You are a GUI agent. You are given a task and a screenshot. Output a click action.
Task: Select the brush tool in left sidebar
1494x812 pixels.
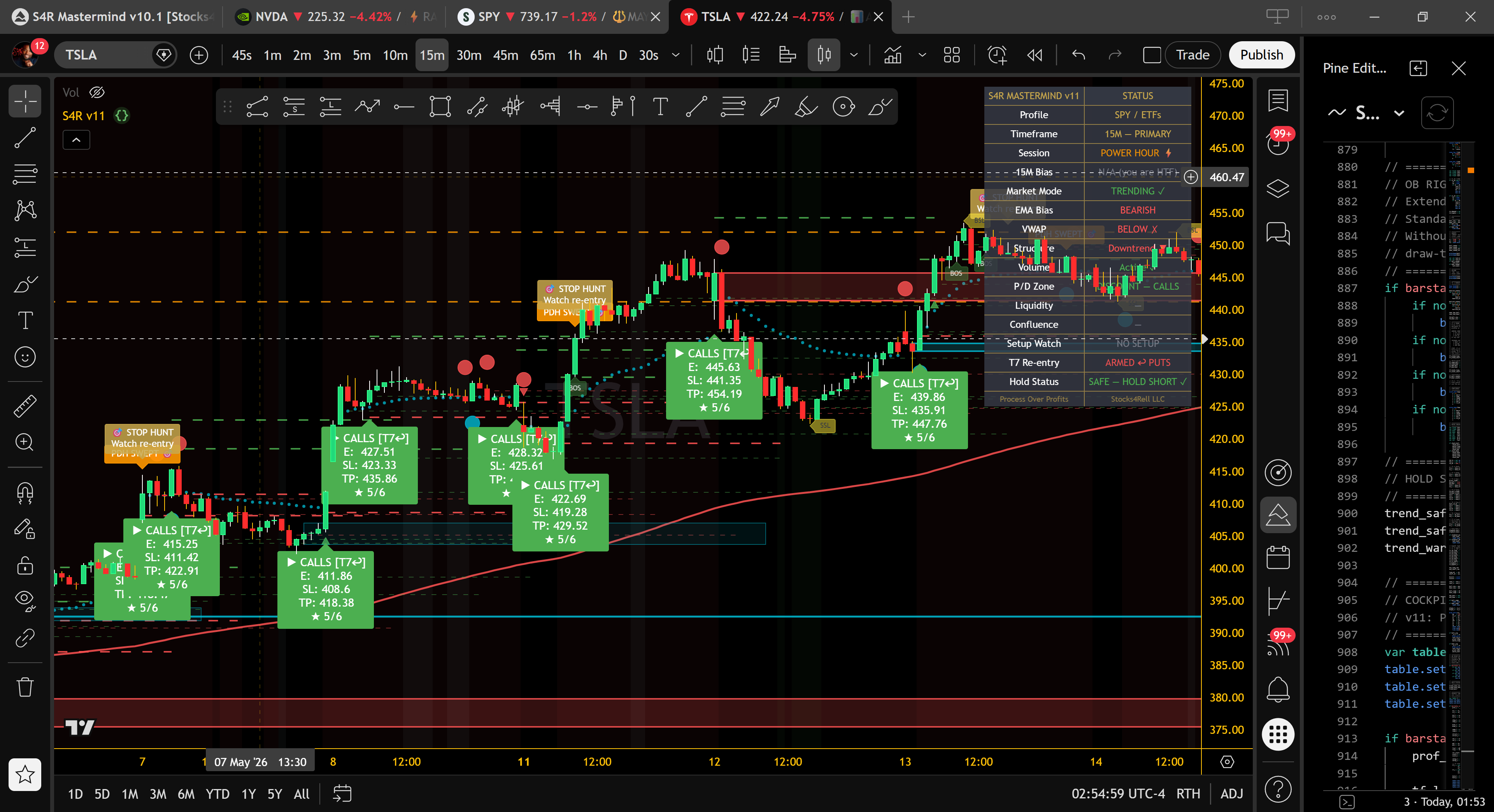25,284
